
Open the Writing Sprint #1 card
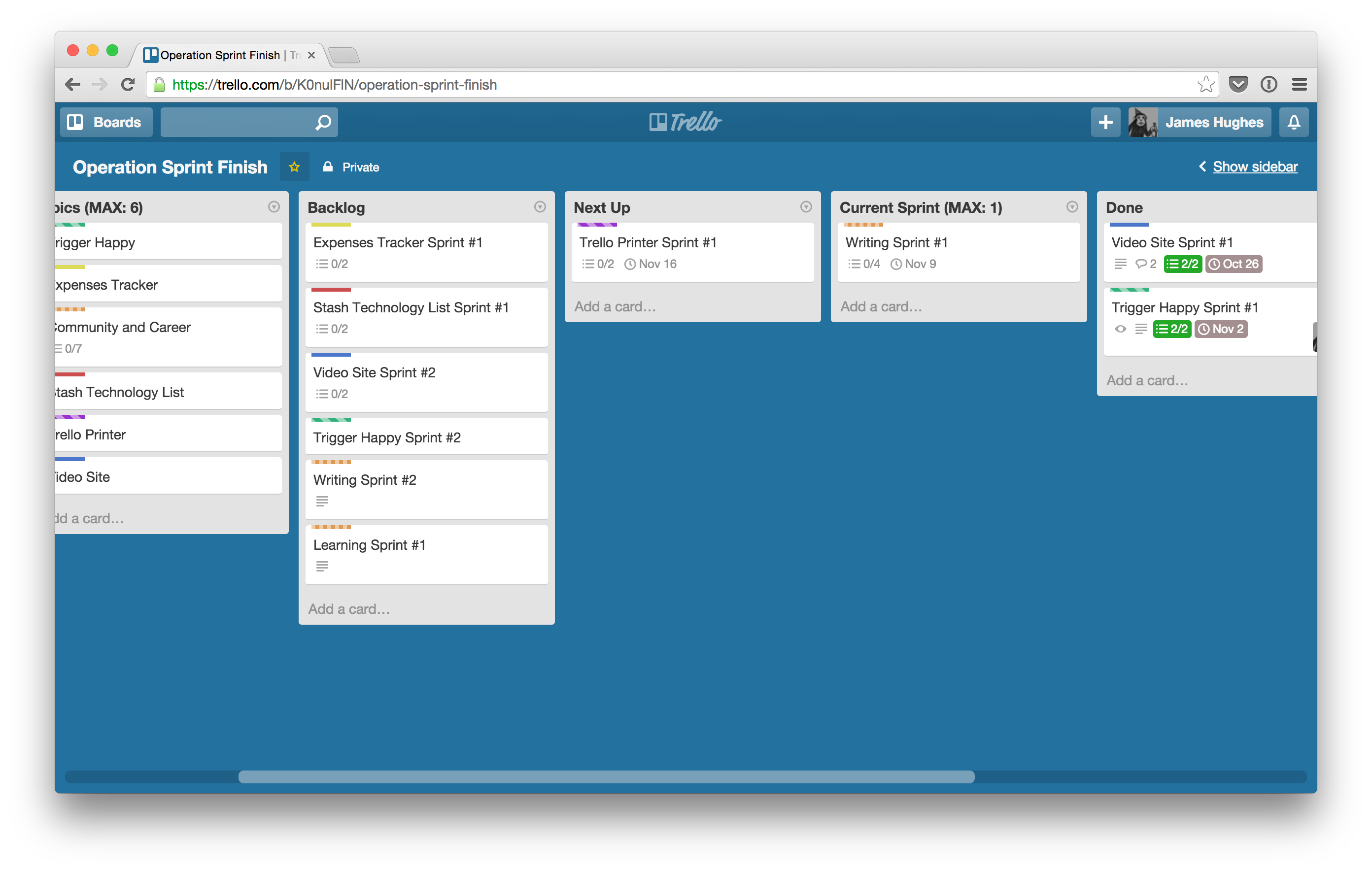959,252
